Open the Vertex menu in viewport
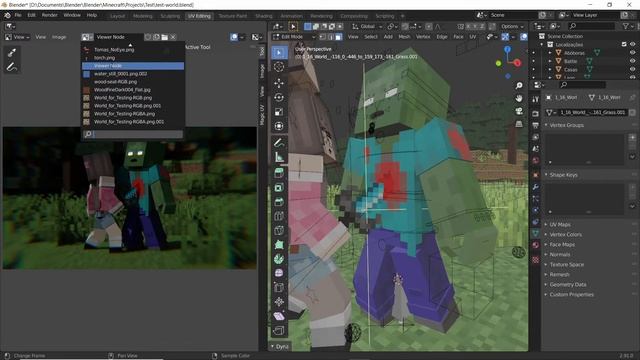This screenshot has height=360, width=640. 423,37
